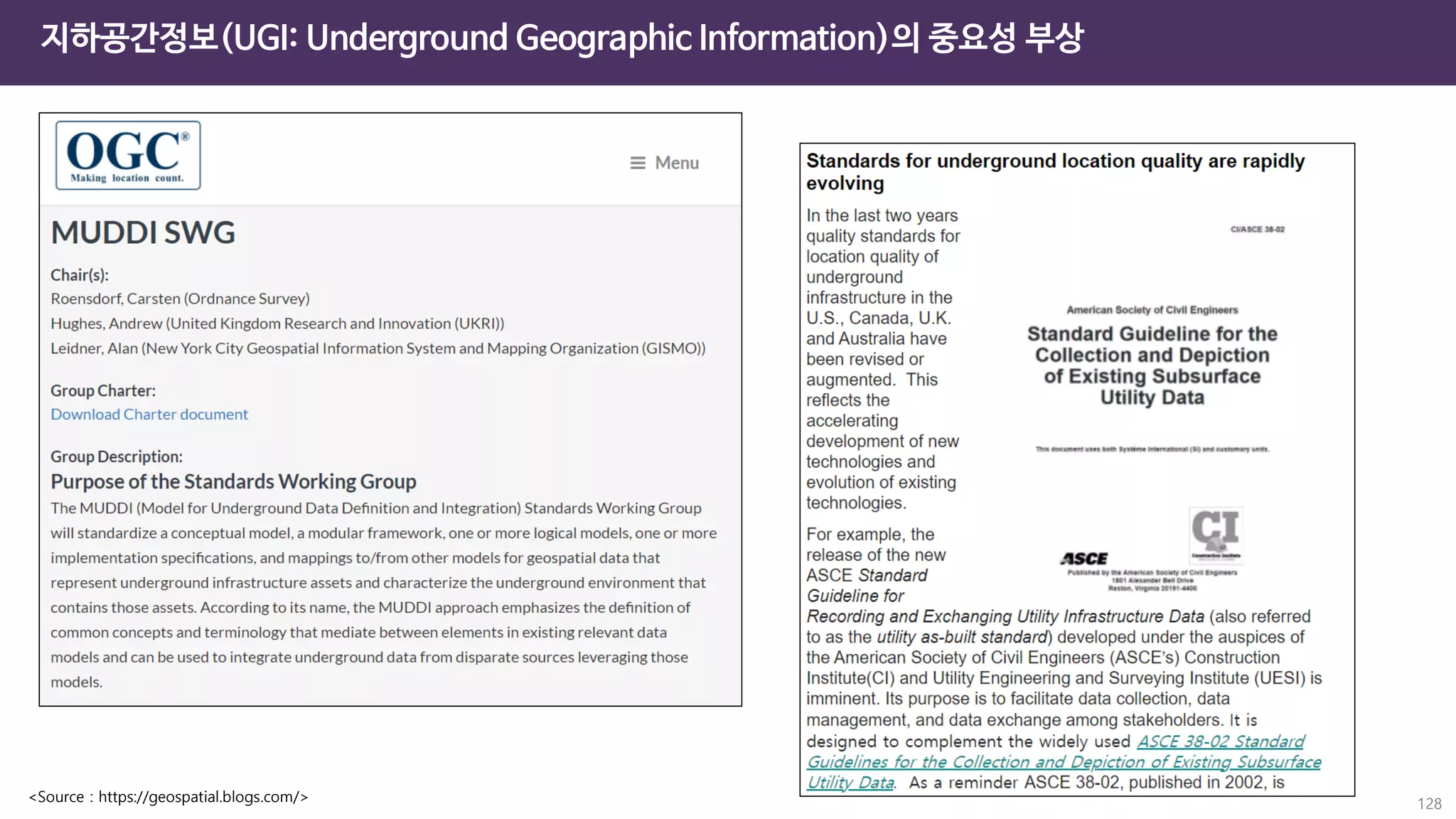This screenshot has height=819, width=1456.
Task: Click 'Roensdorf, Carsten (Ordnance Survey)' text
Action: tap(181, 299)
